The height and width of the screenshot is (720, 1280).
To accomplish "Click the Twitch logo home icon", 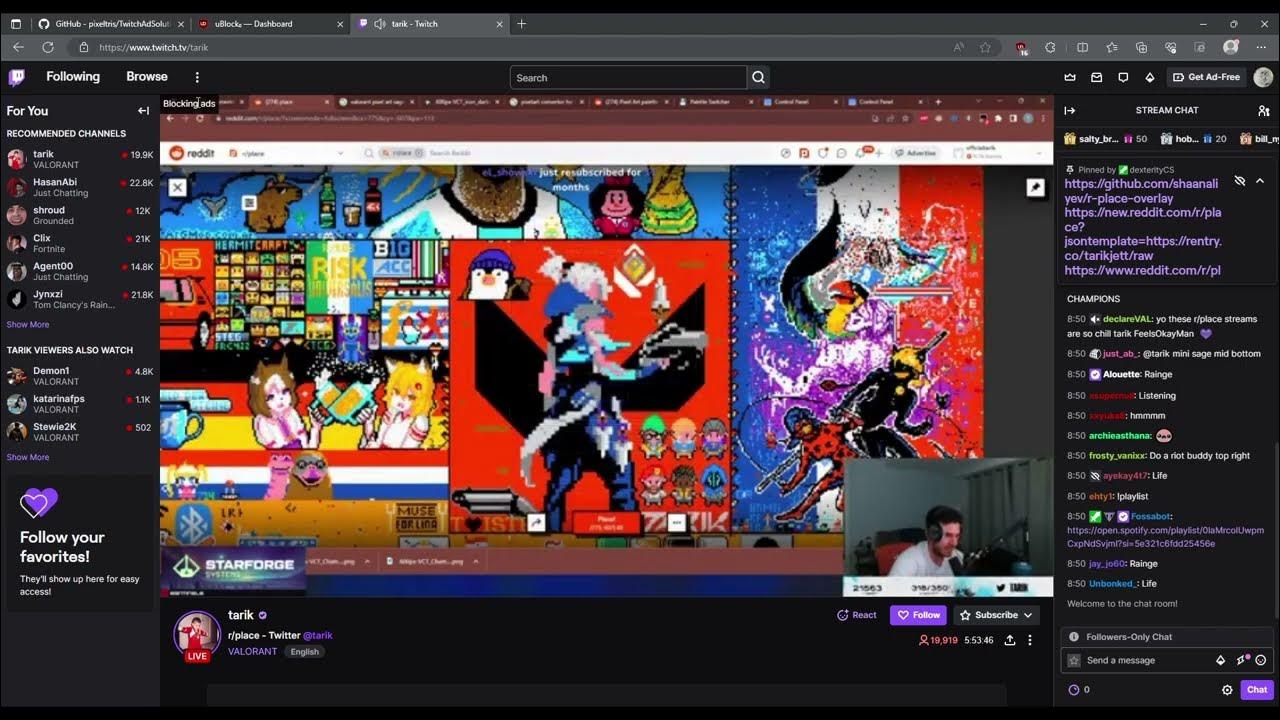I will click(x=17, y=77).
